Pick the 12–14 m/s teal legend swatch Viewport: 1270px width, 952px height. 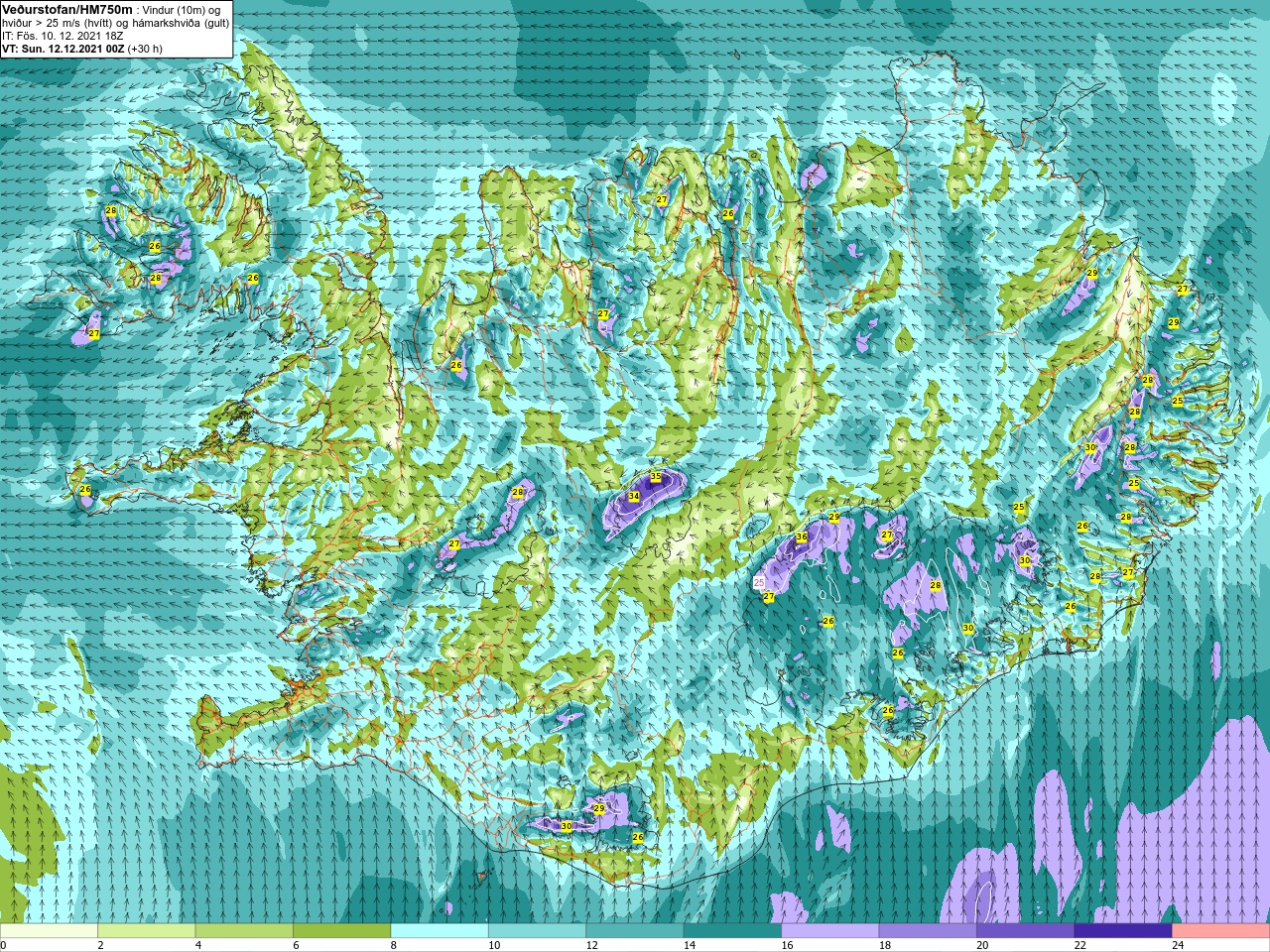635,931
